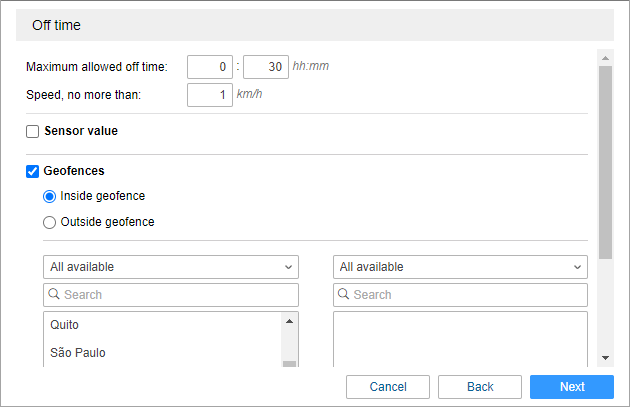Click the dialog vertical scrollbar thumb

605,160
